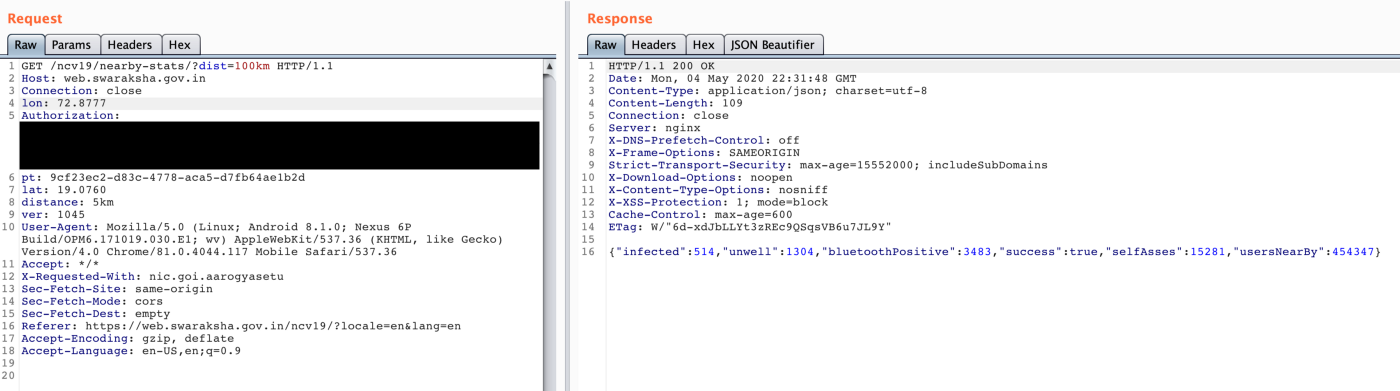Click the ver: 1045 header line
The image size is (1400, 391).
[53, 214]
